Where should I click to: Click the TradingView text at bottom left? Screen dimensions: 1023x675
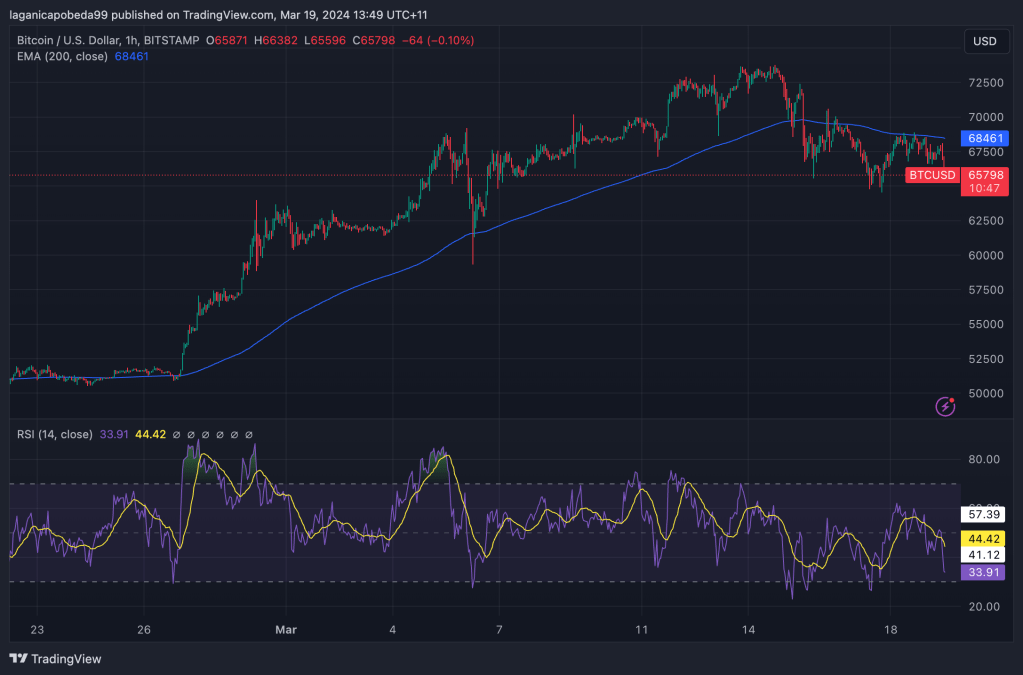[x=66, y=659]
